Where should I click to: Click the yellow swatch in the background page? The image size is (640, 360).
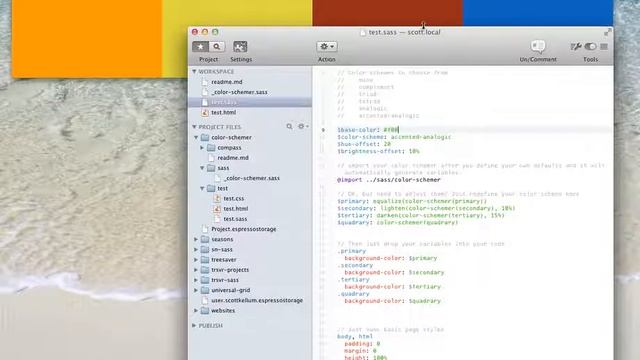click(237, 13)
